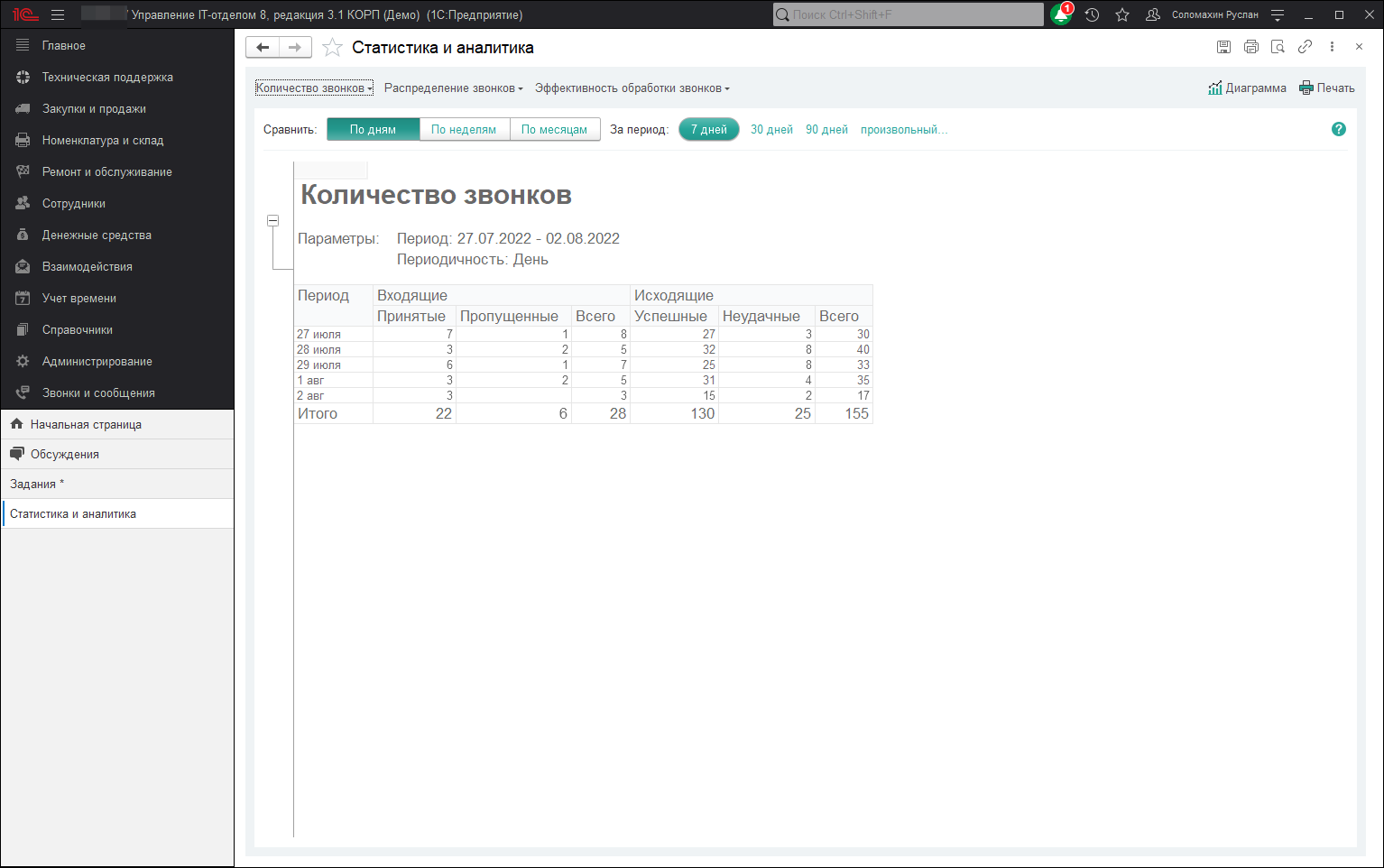Screen dimensions: 1384x868
Task: Click the Печать icon
Action: pyautogui.click(x=1326, y=88)
